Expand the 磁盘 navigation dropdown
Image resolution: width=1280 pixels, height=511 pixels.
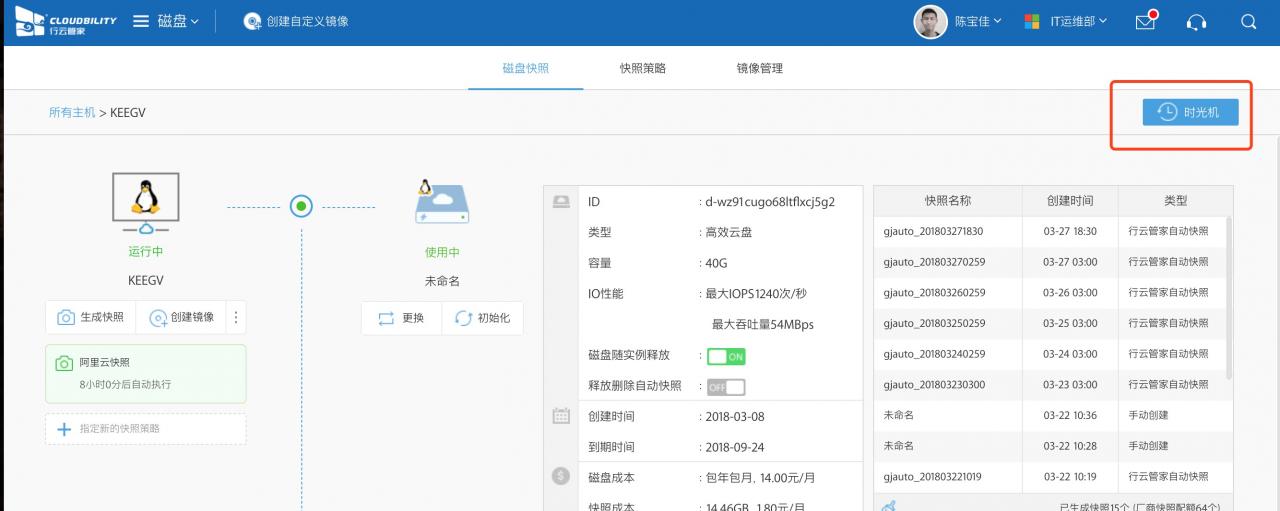178,21
